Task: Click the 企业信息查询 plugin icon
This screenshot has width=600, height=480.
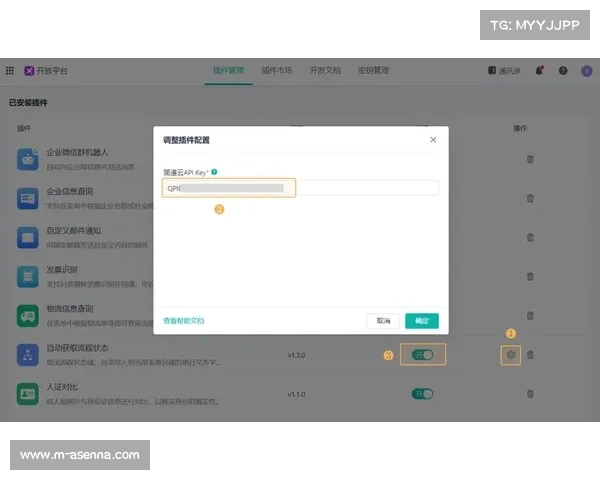Action: [x=28, y=198]
